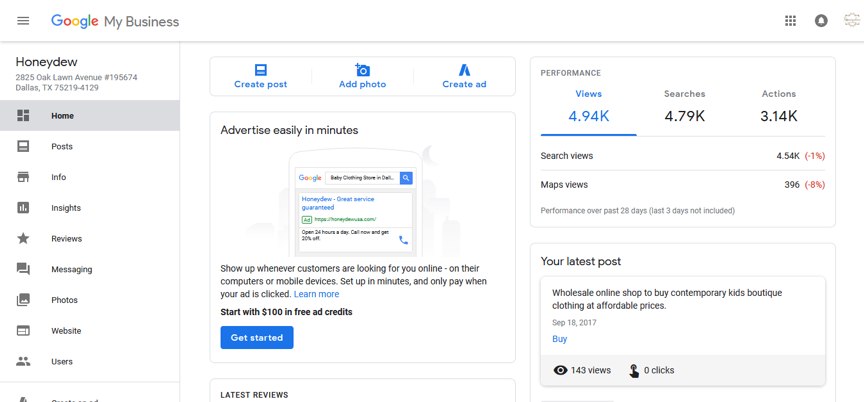Click the Insights bar chart icon
This screenshot has width=864, height=402.
point(23,208)
